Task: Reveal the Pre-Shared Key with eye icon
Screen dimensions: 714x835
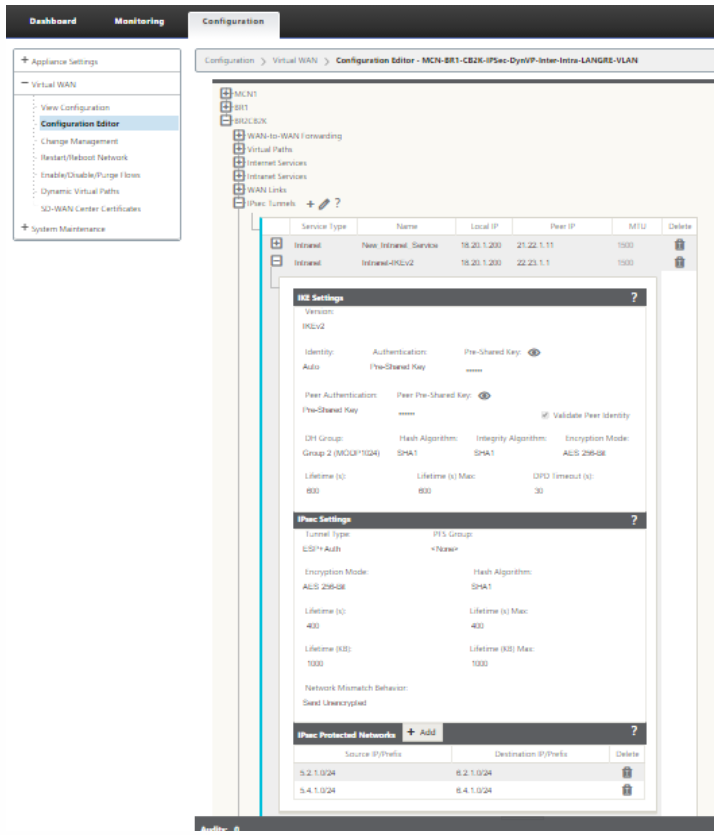Action: click(534, 353)
